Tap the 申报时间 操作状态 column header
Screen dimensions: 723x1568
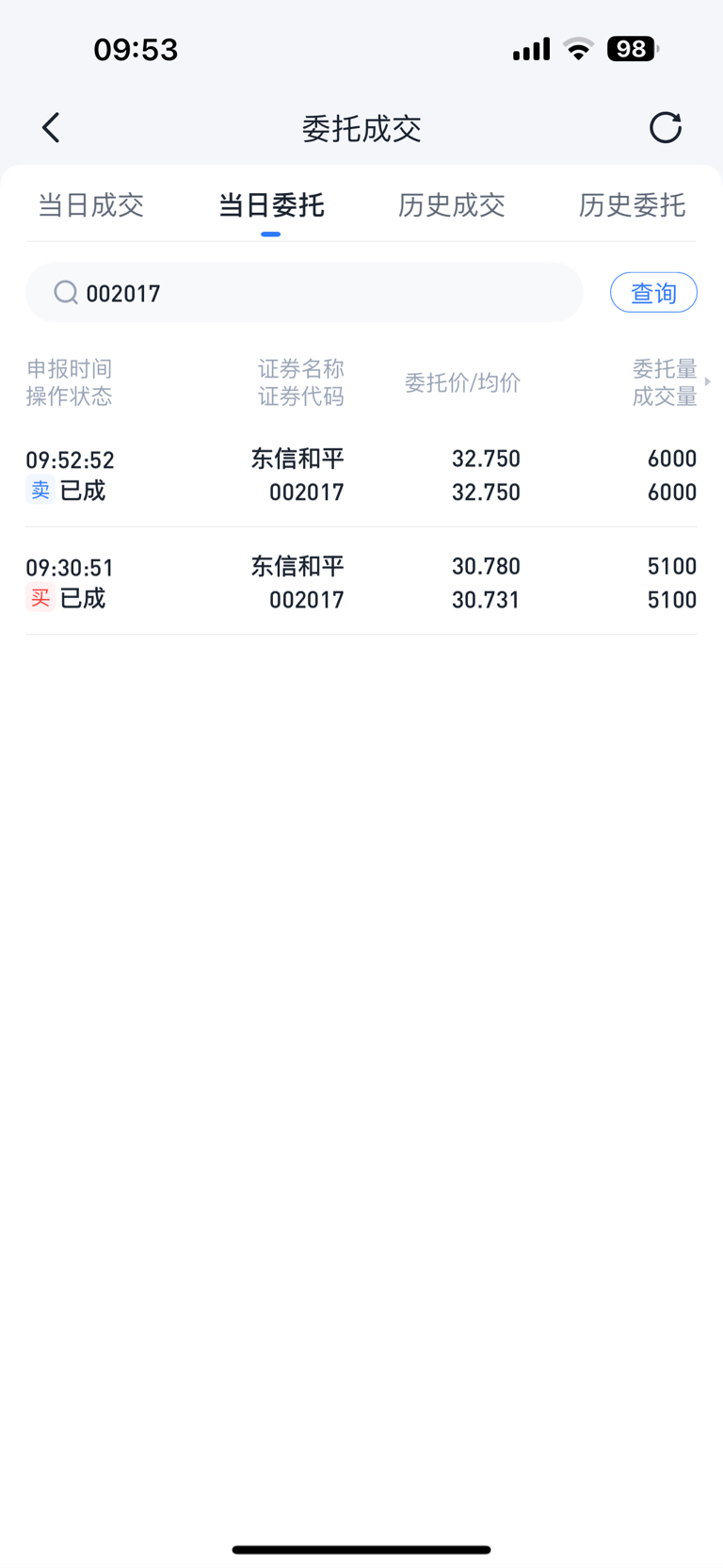69,382
